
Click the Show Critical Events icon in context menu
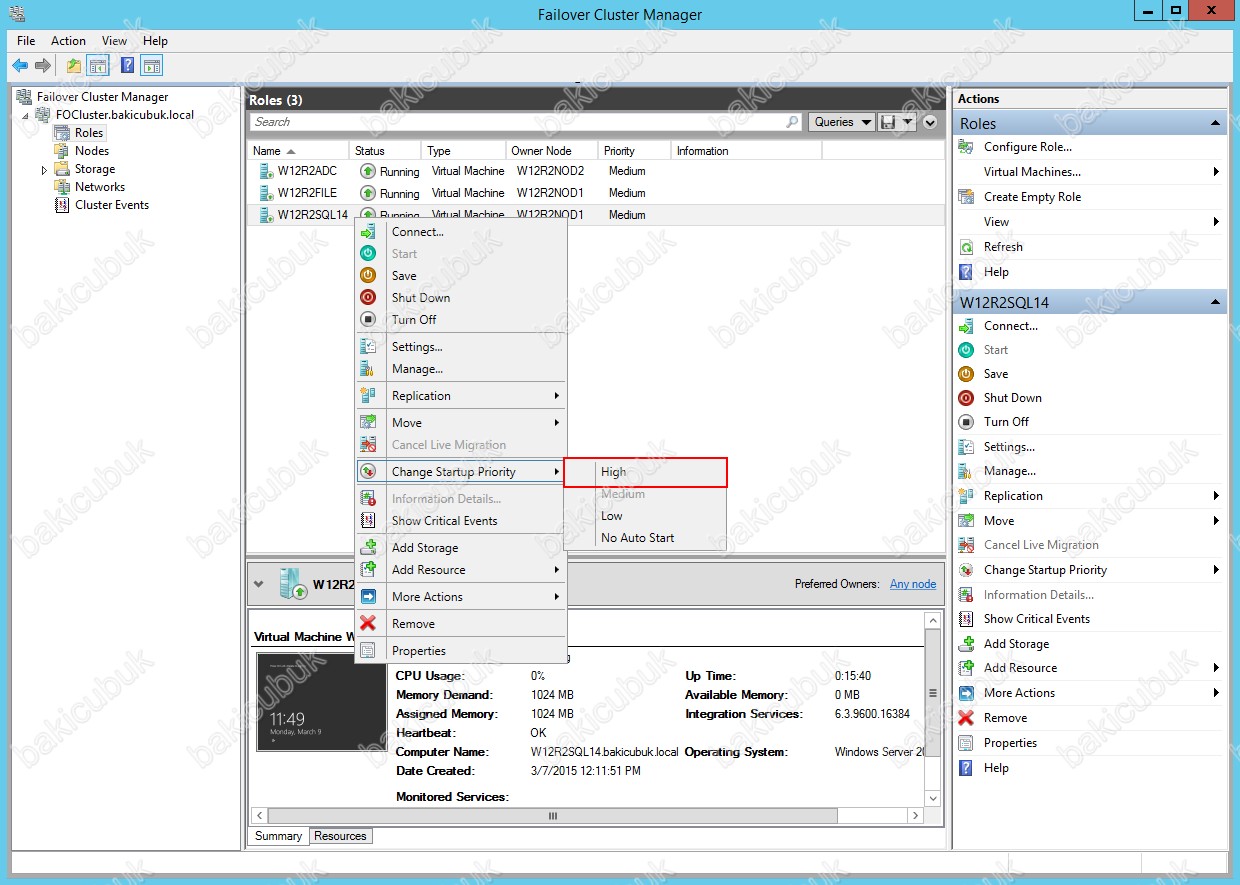[x=368, y=521]
